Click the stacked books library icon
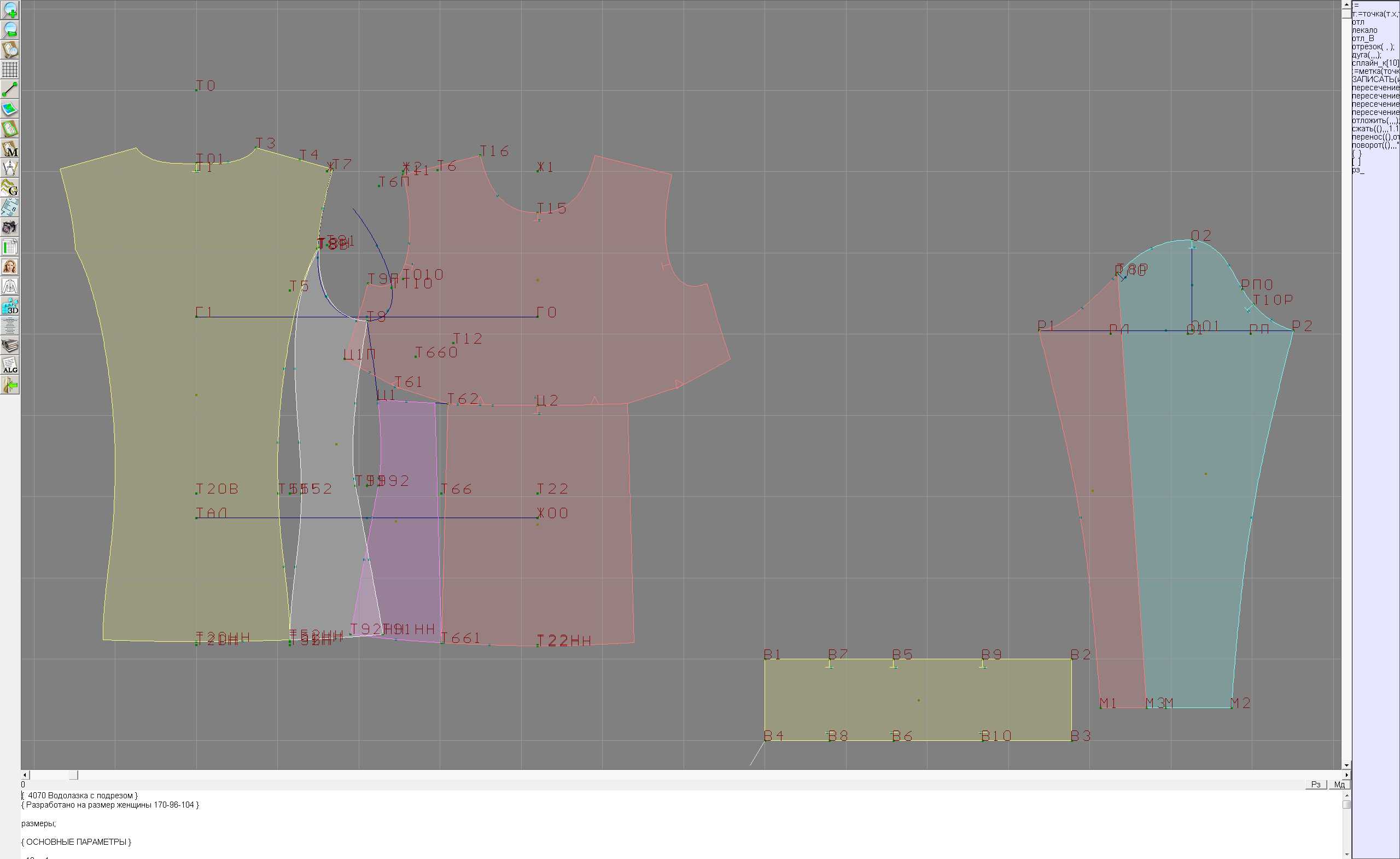 click(10, 346)
